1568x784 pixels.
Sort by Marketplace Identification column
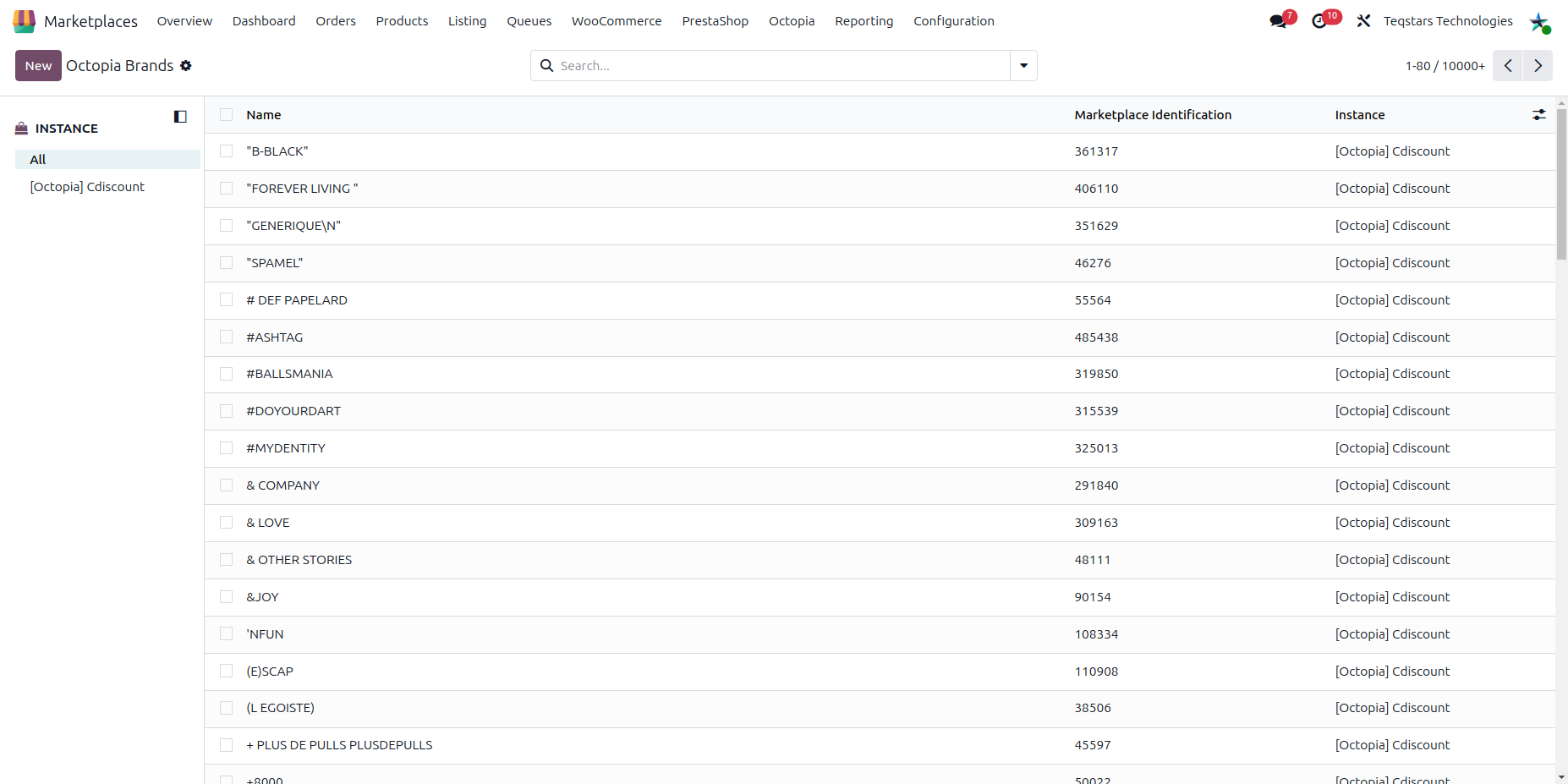[1153, 115]
